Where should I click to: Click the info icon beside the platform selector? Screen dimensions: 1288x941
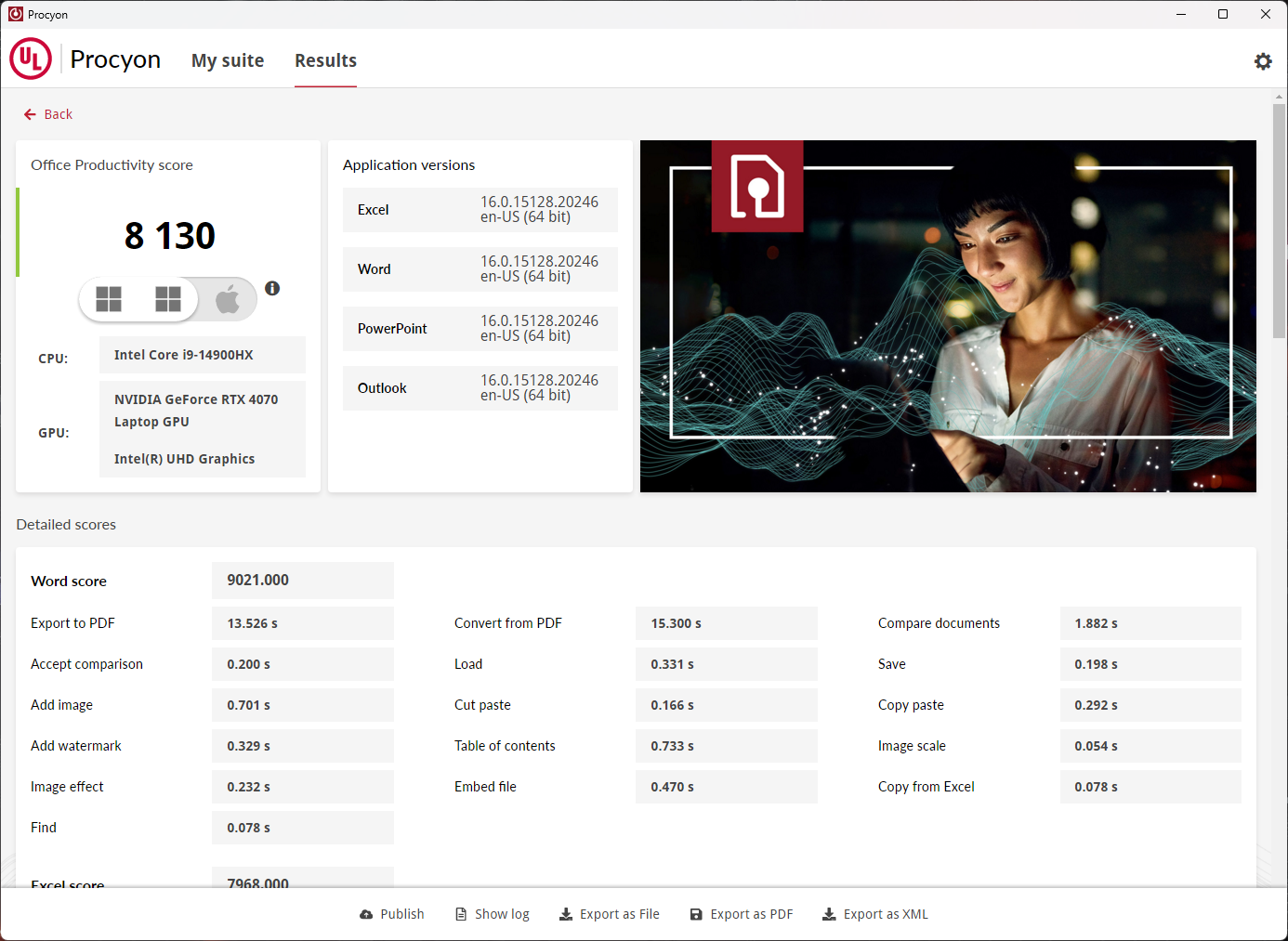(272, 288)
